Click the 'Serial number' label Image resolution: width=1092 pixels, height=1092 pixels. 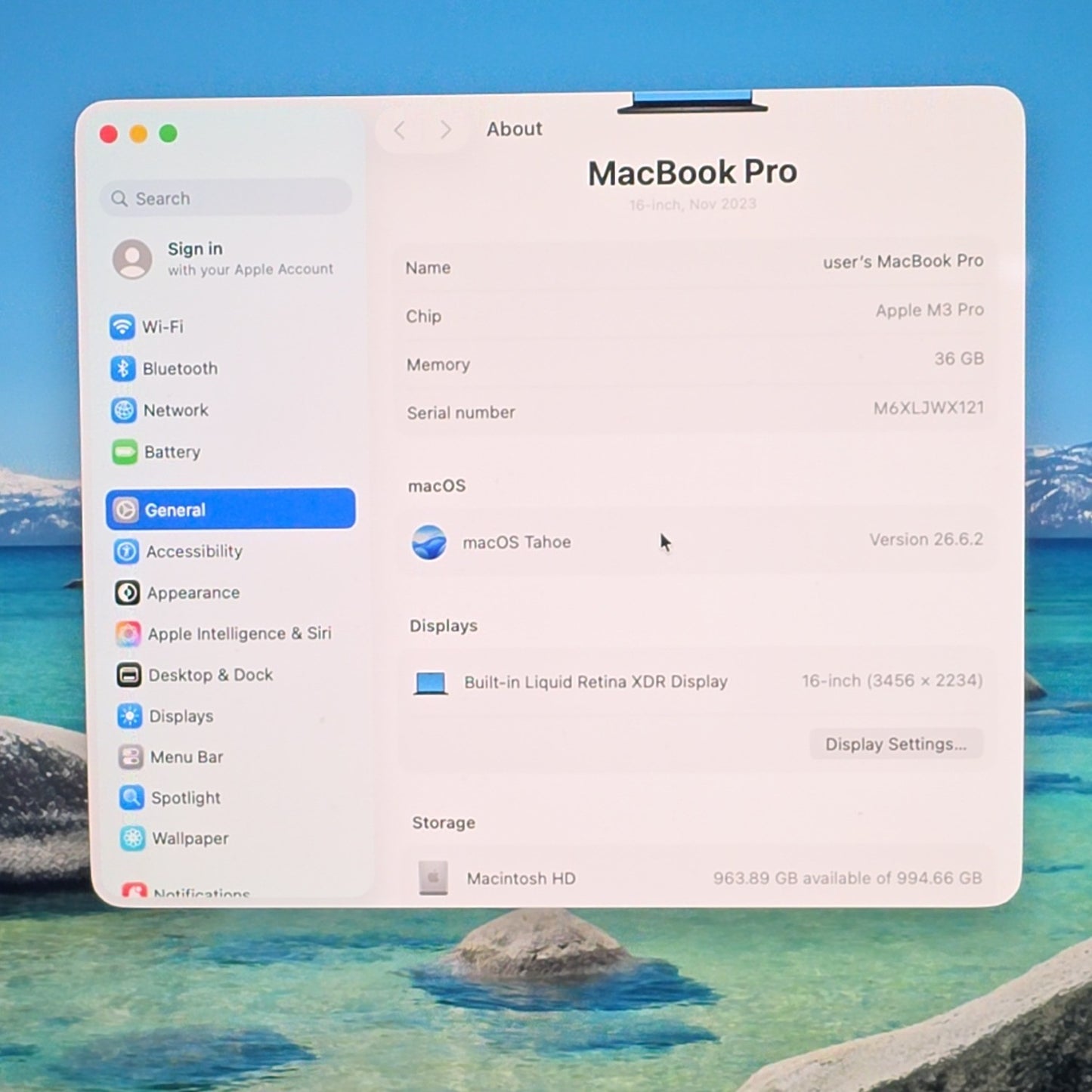(x=461, y=413)
